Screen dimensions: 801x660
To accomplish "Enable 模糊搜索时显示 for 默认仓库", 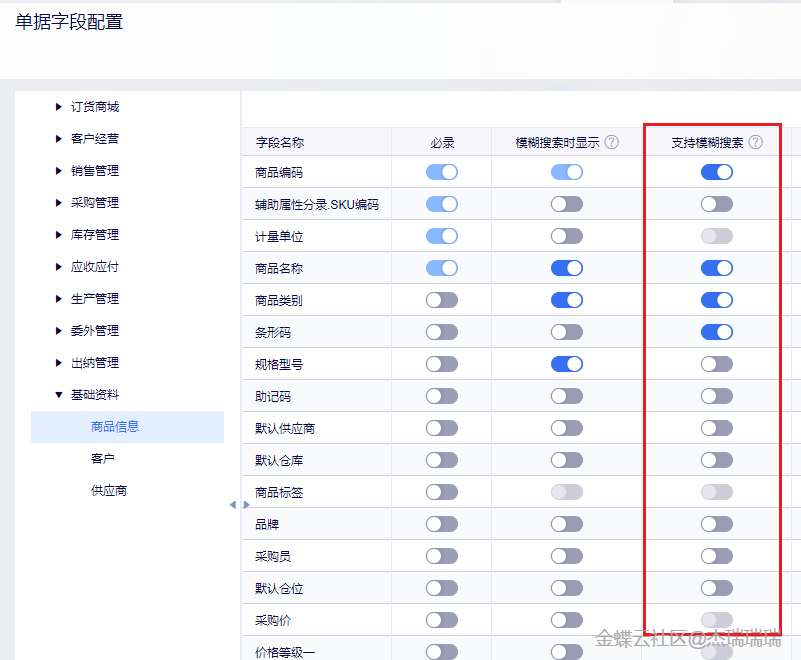I will tap(567, 460).
